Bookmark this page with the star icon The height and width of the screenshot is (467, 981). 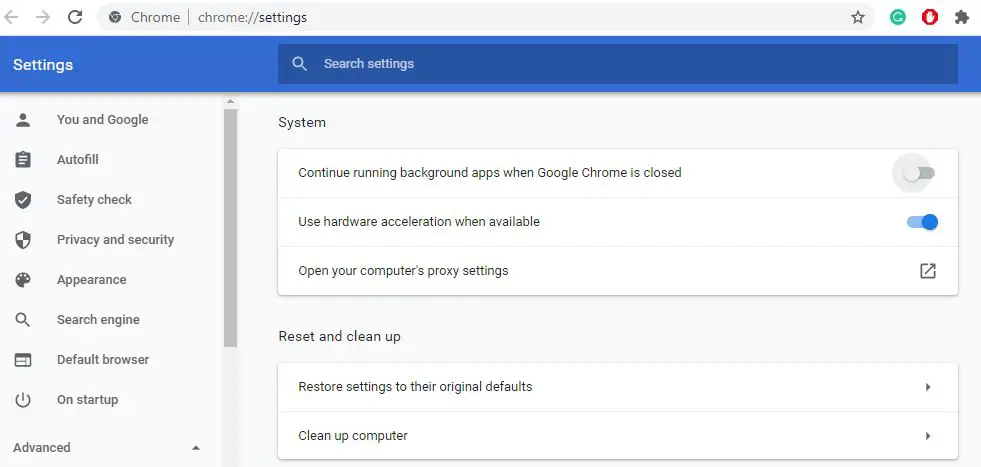(x=858, y=18)
